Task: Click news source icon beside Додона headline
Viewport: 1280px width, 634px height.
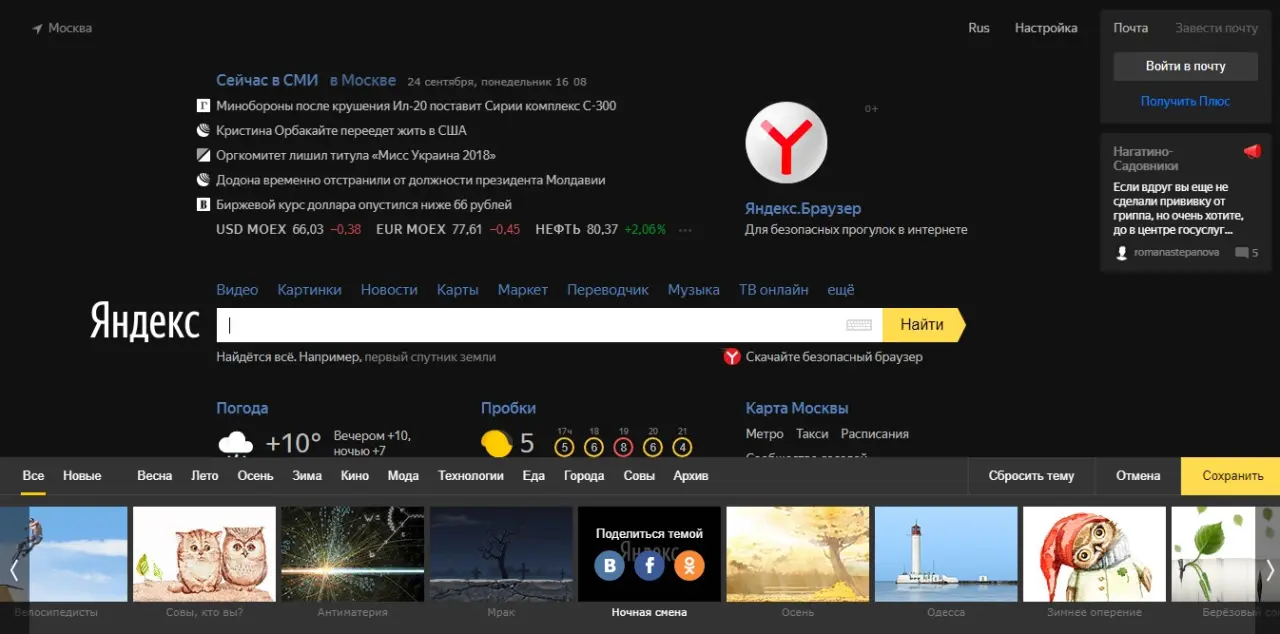Action: point(203,181)
